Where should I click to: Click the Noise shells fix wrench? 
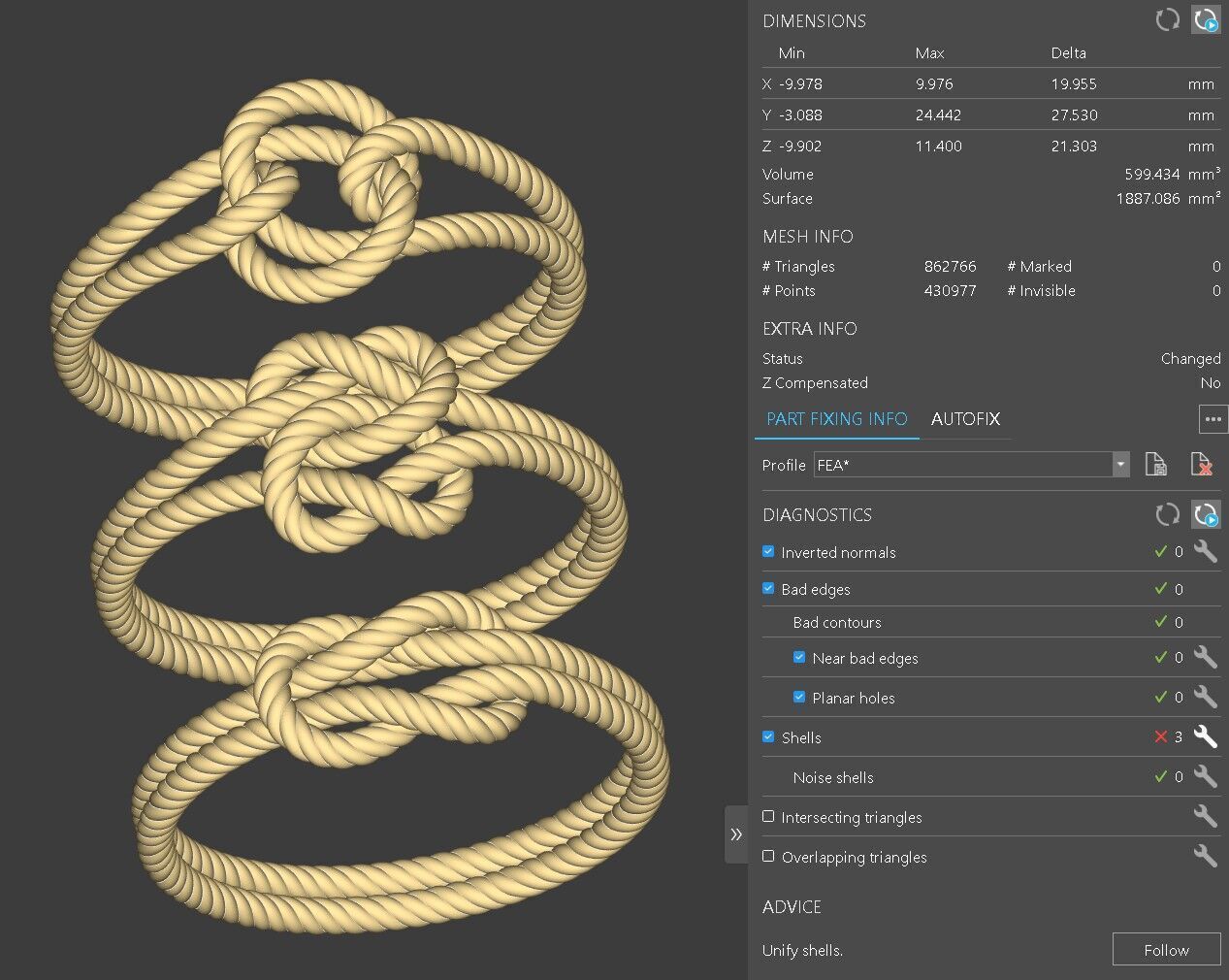(1205, 776)
